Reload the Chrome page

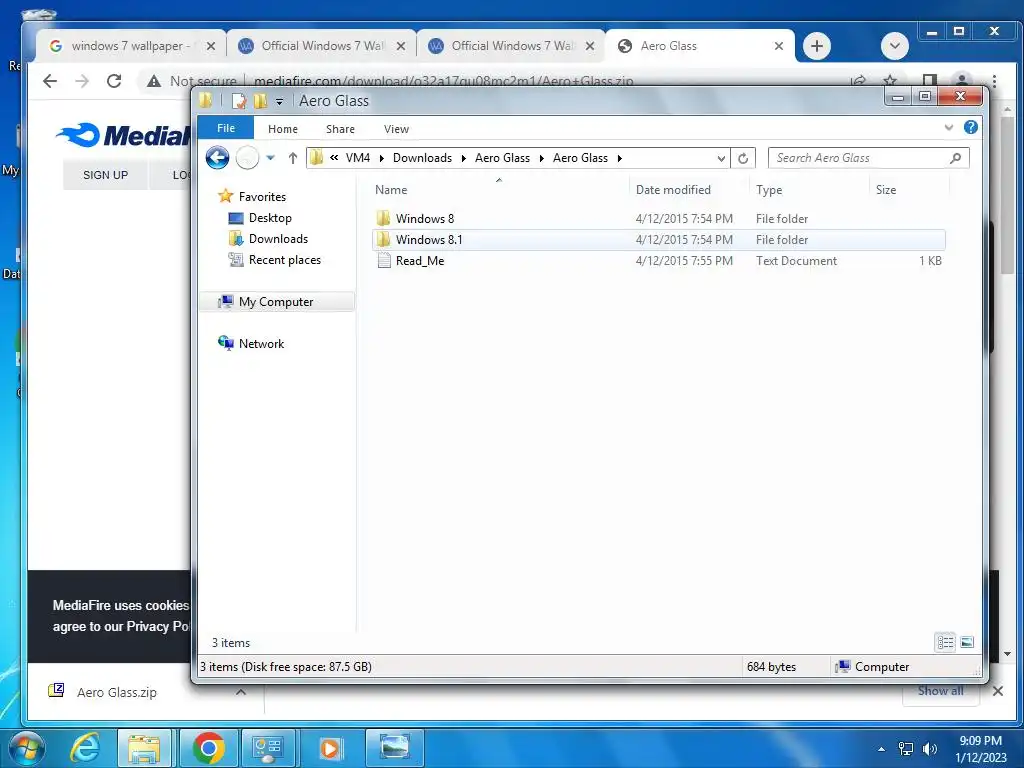pyautogui.click(x=114, y=81)
